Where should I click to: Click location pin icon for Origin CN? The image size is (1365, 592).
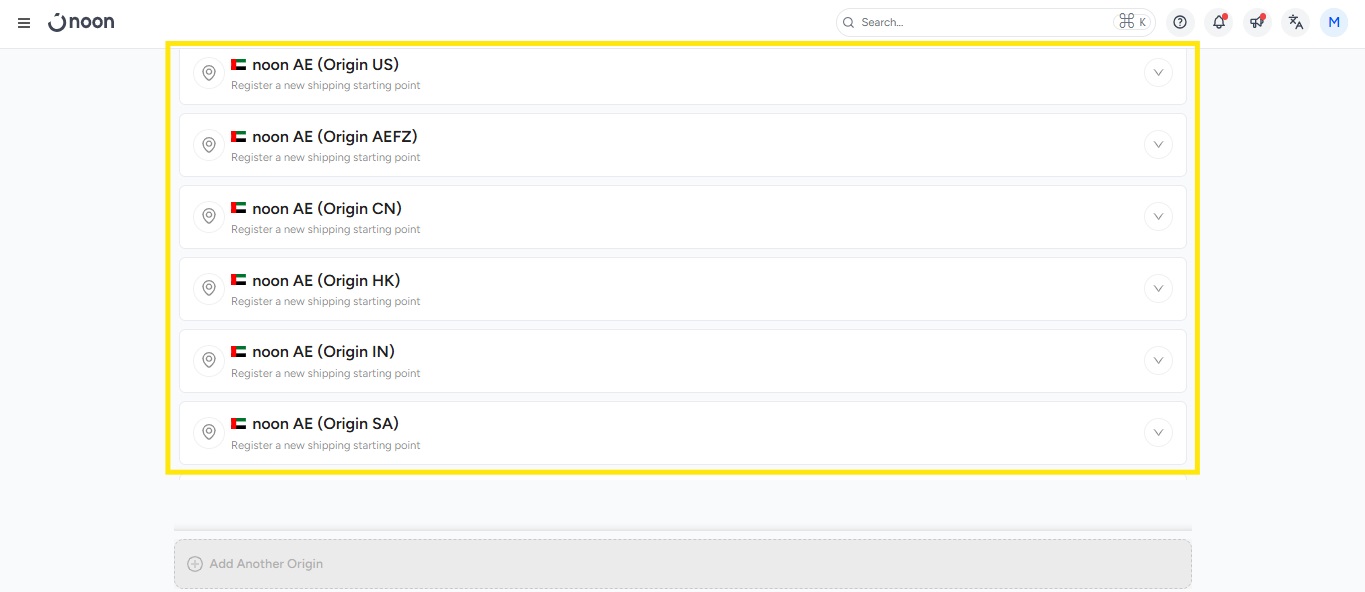coord(209,216)
